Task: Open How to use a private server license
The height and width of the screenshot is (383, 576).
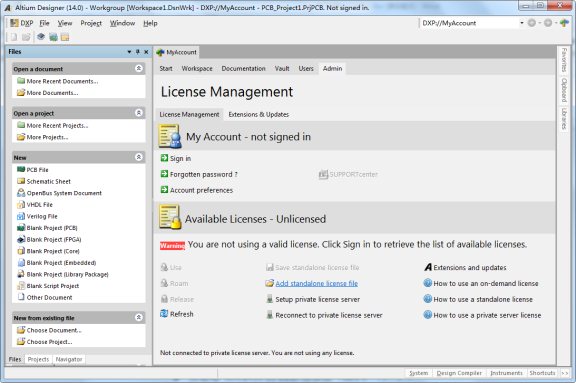Action: (482, 315)
